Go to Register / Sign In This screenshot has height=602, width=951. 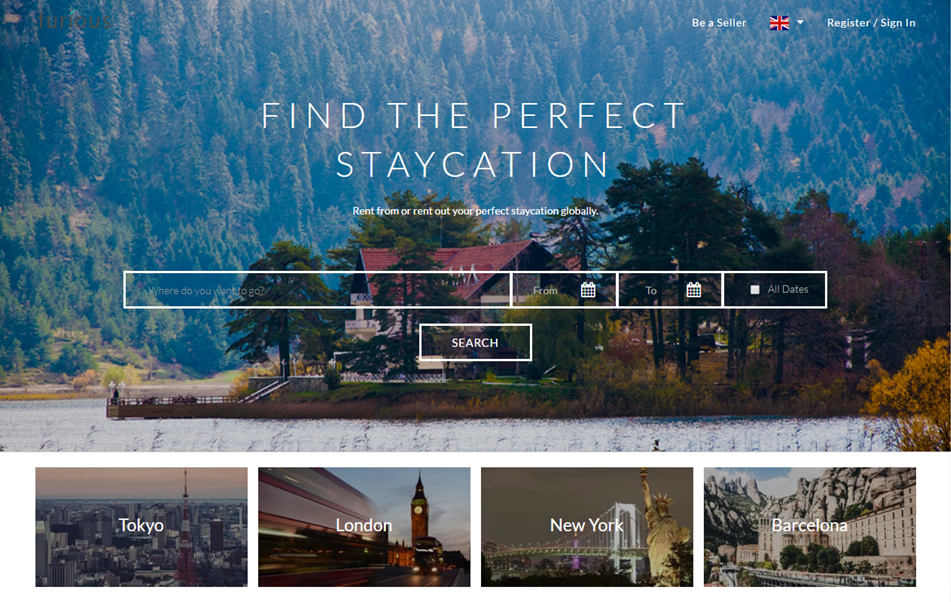coord(871,23)
